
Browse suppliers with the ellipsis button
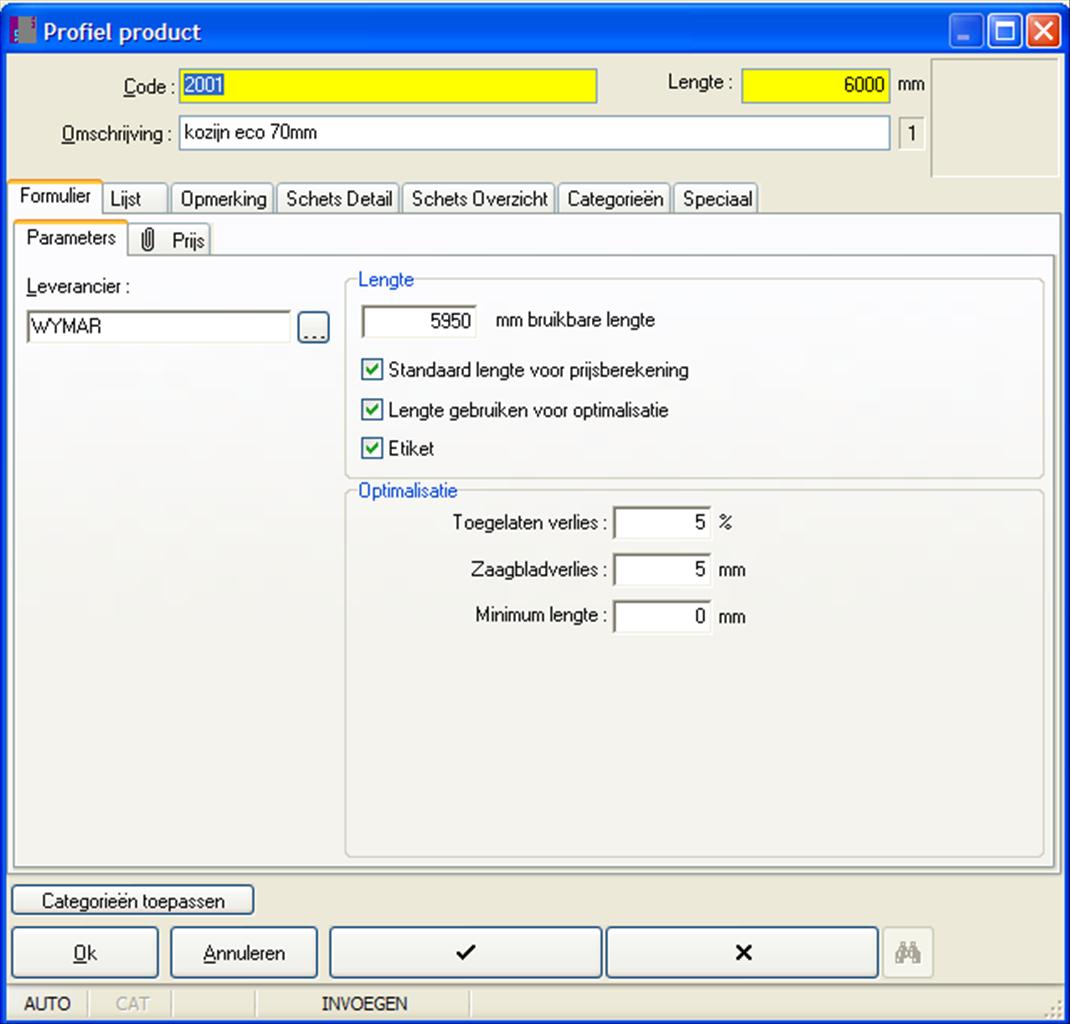(313, 327)
